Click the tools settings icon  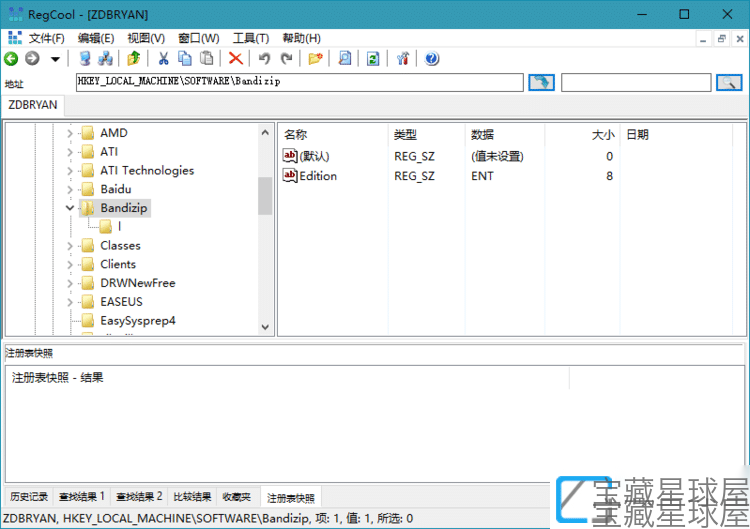point(402,59)
